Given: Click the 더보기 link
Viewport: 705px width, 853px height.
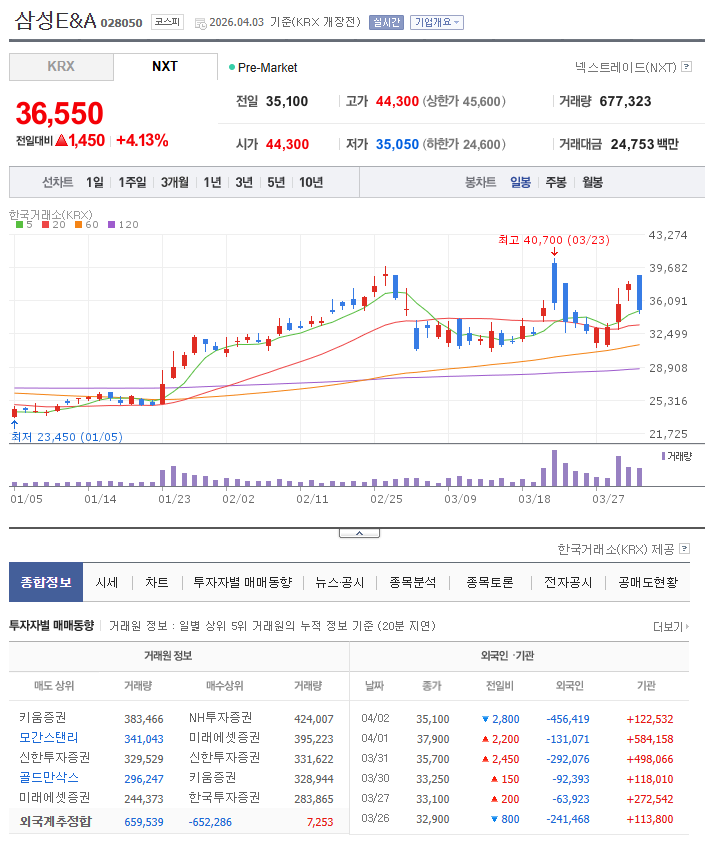Looking at the screenshot, I should click(x=671, y=627).
